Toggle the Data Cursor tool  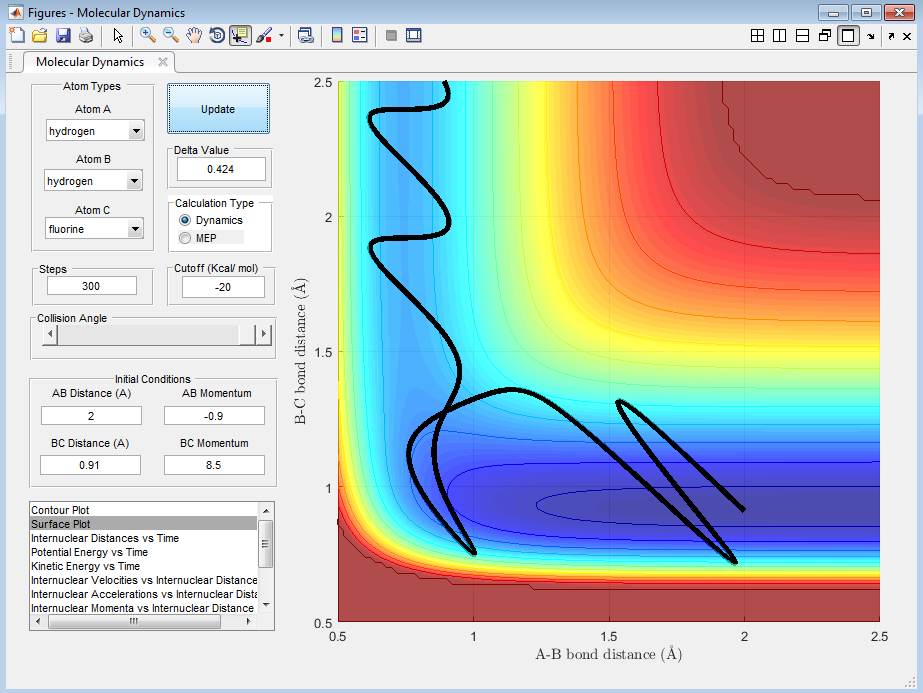pyautogui.click(x=240, y=35)
